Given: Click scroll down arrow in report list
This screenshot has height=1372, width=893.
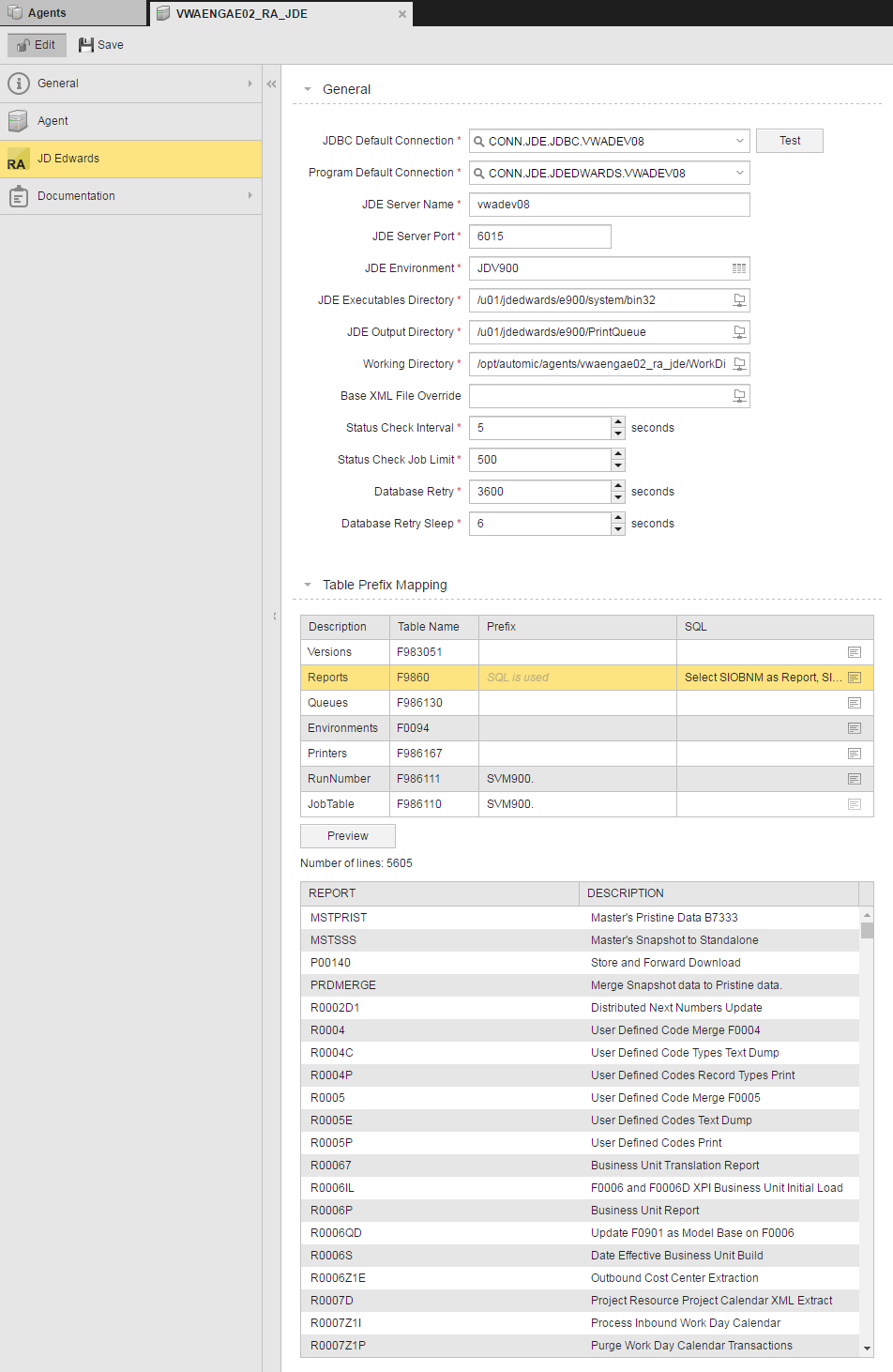Looking at the screenshot, I should pos(867,1349).
